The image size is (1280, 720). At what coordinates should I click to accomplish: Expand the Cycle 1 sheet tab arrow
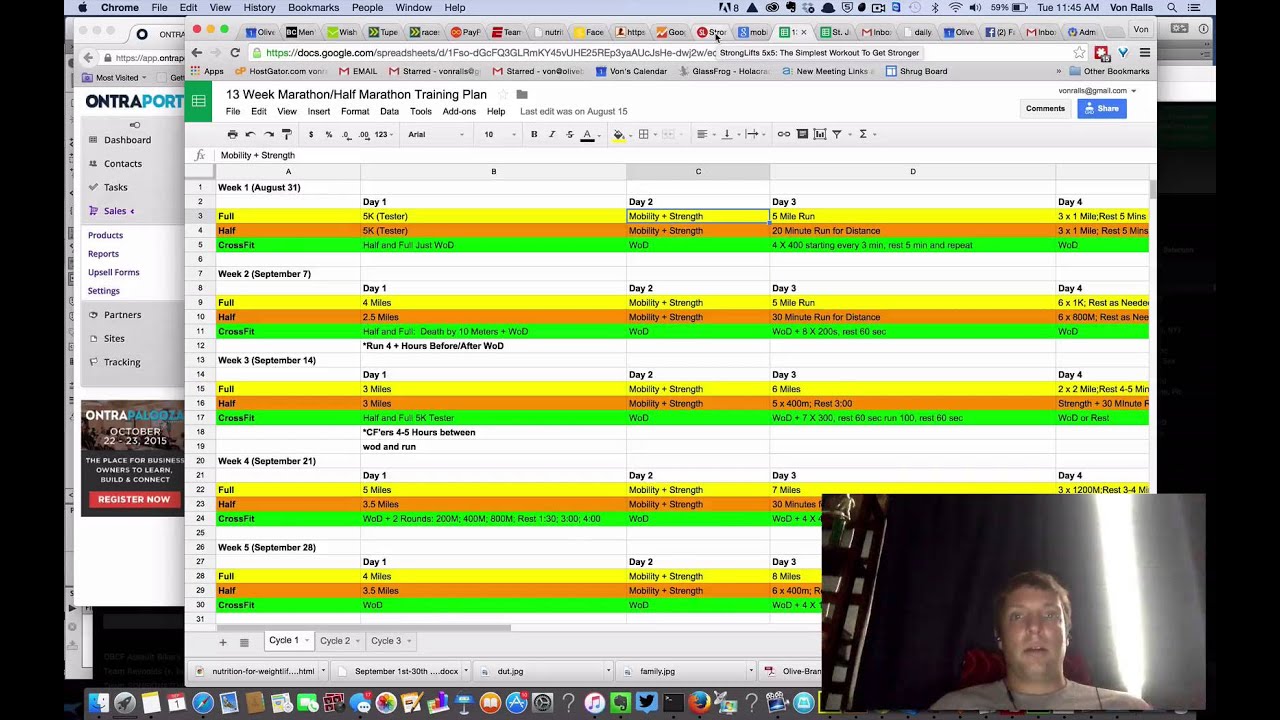pos(306,641)
